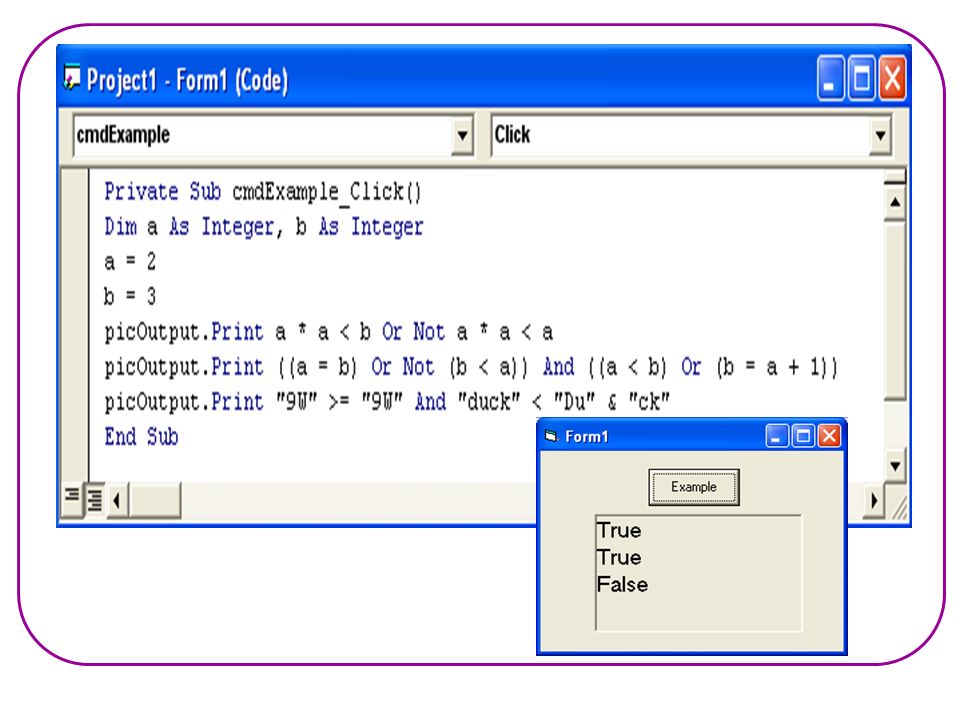Viewport: 960px width, 720px height.
Task: Minimize the Project1 code window
Action: tap(831, 78)
